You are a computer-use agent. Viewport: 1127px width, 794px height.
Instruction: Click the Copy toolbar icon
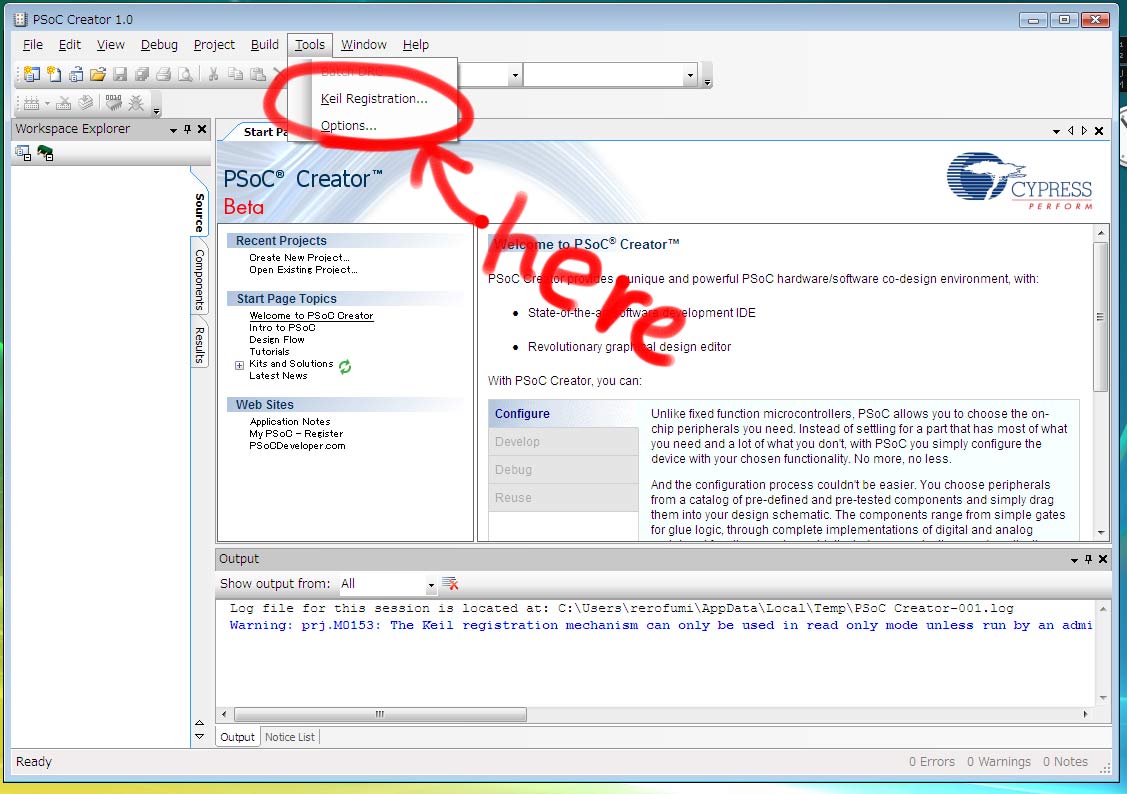pos(235,74)
